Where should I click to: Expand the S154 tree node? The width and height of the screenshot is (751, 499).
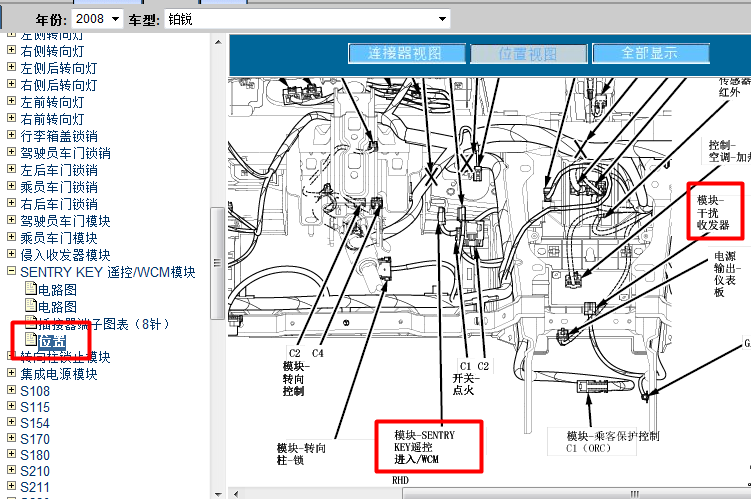pos(11,422)
